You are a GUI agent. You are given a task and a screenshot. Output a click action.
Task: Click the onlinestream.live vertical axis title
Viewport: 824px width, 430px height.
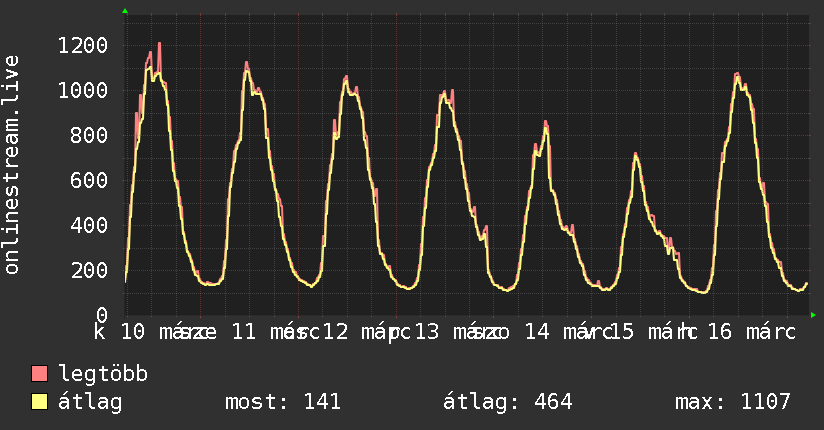tap(11, 165)
